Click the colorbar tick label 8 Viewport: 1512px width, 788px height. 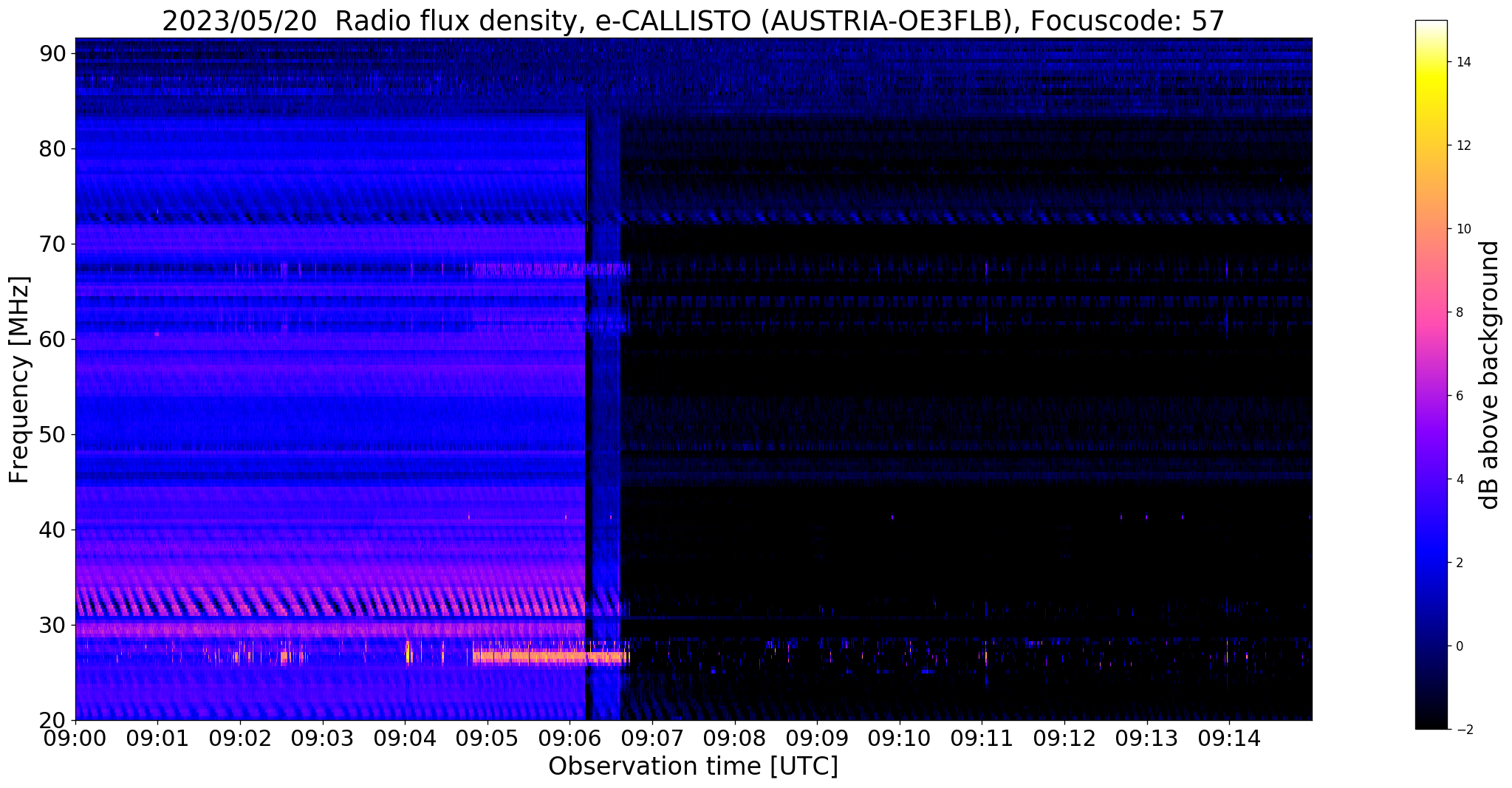[1460, 312]
